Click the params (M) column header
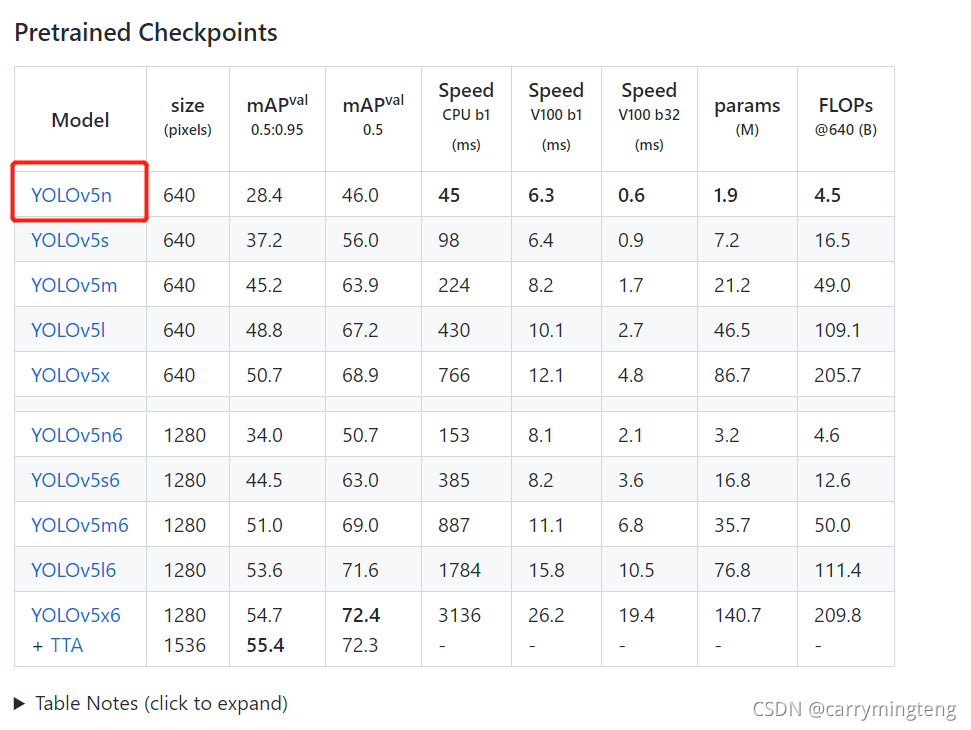Viewport: 971px width, 730px height. [747, 116]
